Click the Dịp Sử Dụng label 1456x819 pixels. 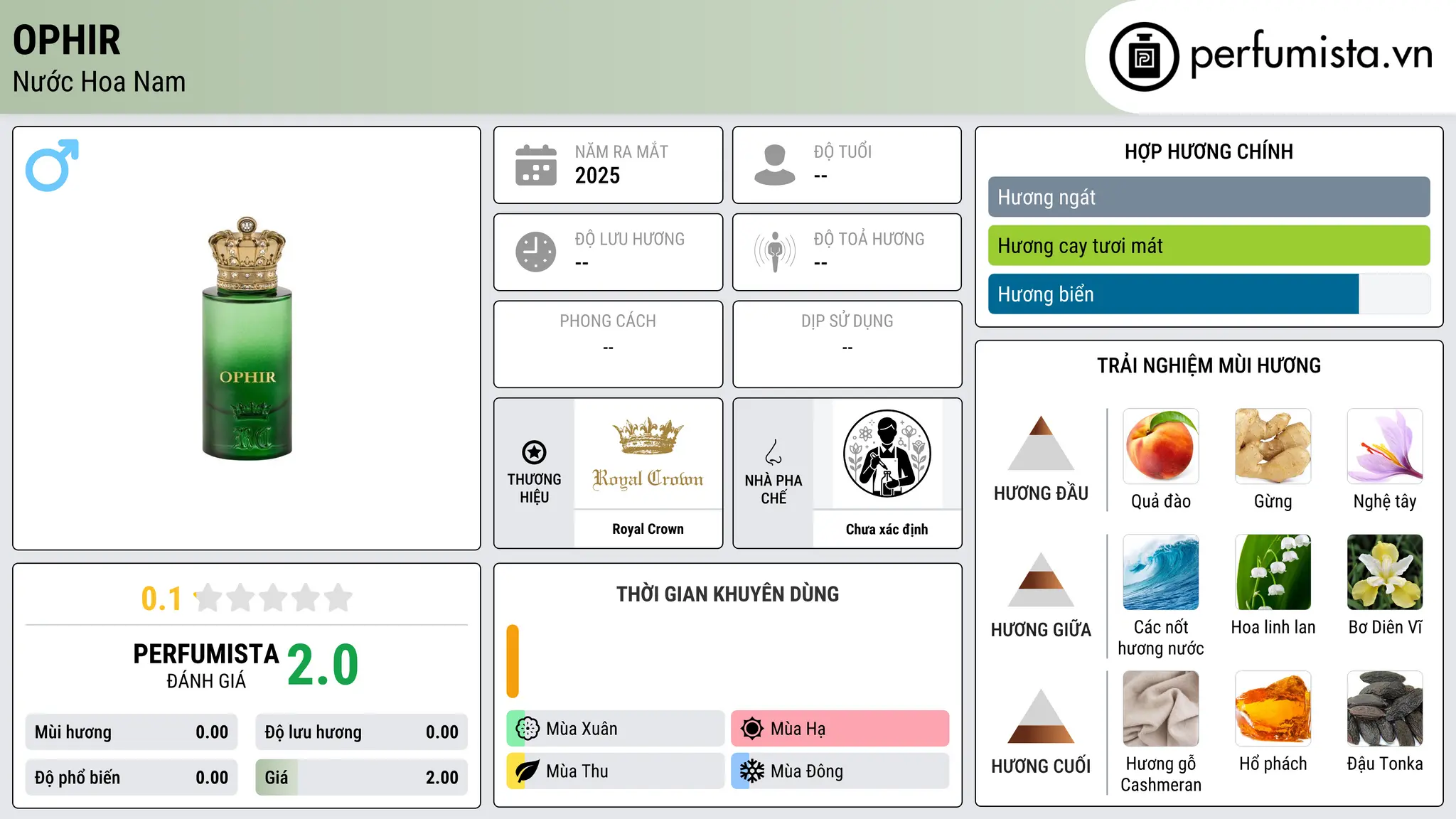coord(847,321)
